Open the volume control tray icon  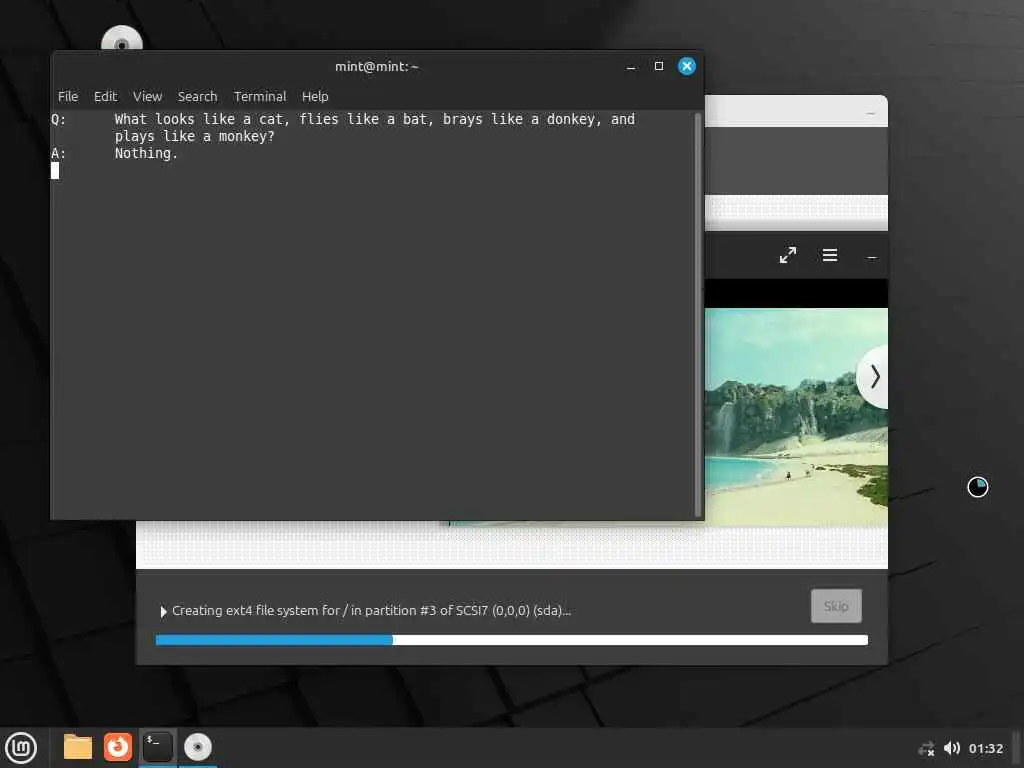[x=952, y=748]
